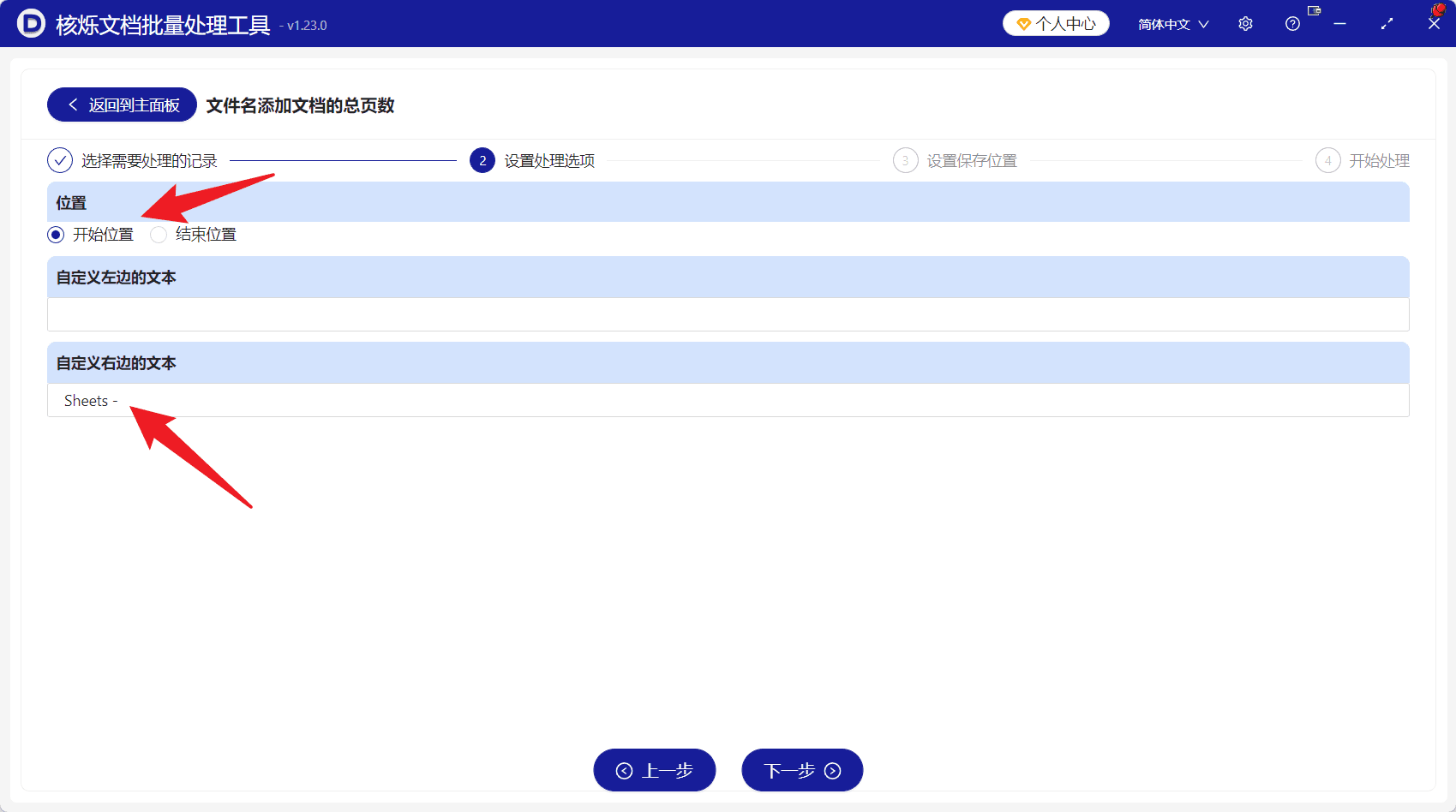Click the diamond icon in 个人中心
Screen dimensions: 1456x812
click(x=1023, y=24)
